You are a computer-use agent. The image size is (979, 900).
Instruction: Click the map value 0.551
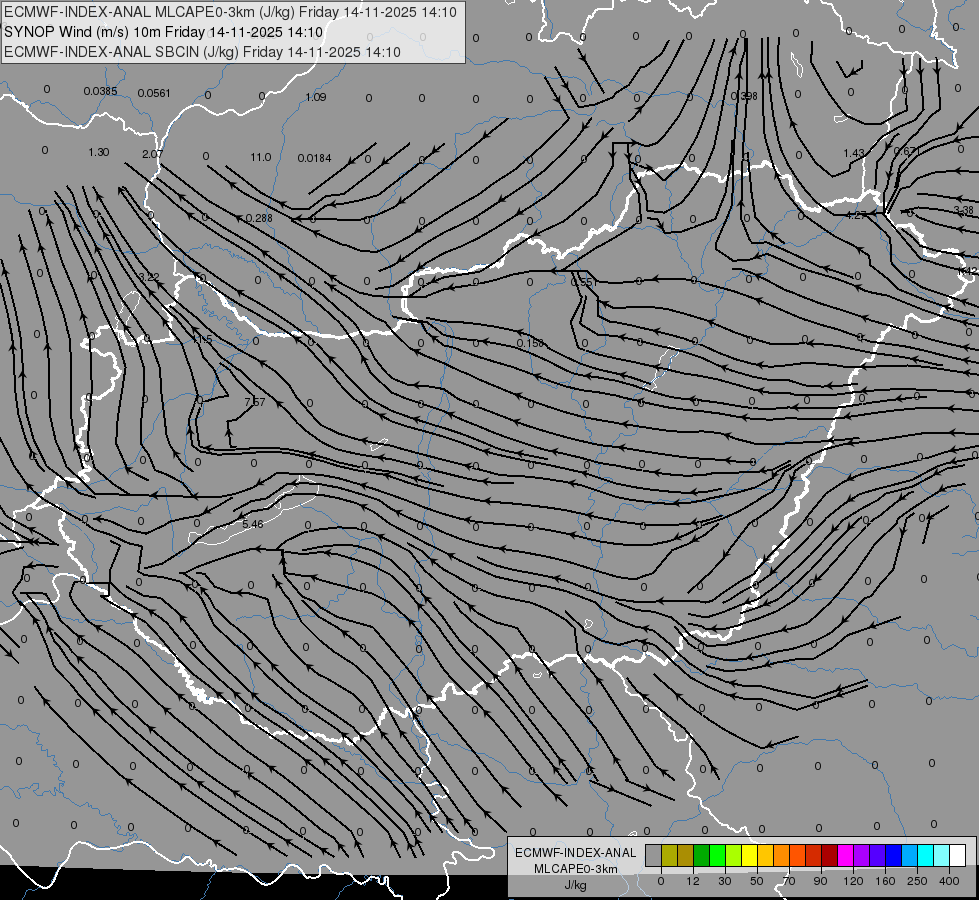tap(584, 282)
